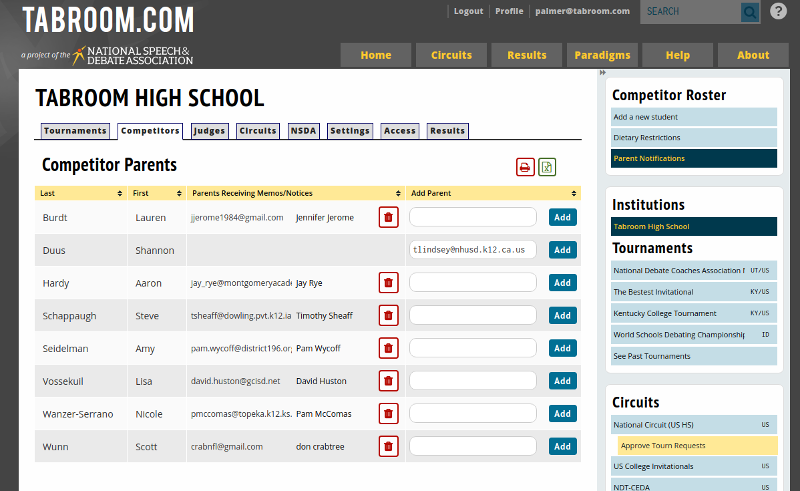800x491 pixels.
Task: Click Add parent field for Lauren Burdt
Action: 473,217
